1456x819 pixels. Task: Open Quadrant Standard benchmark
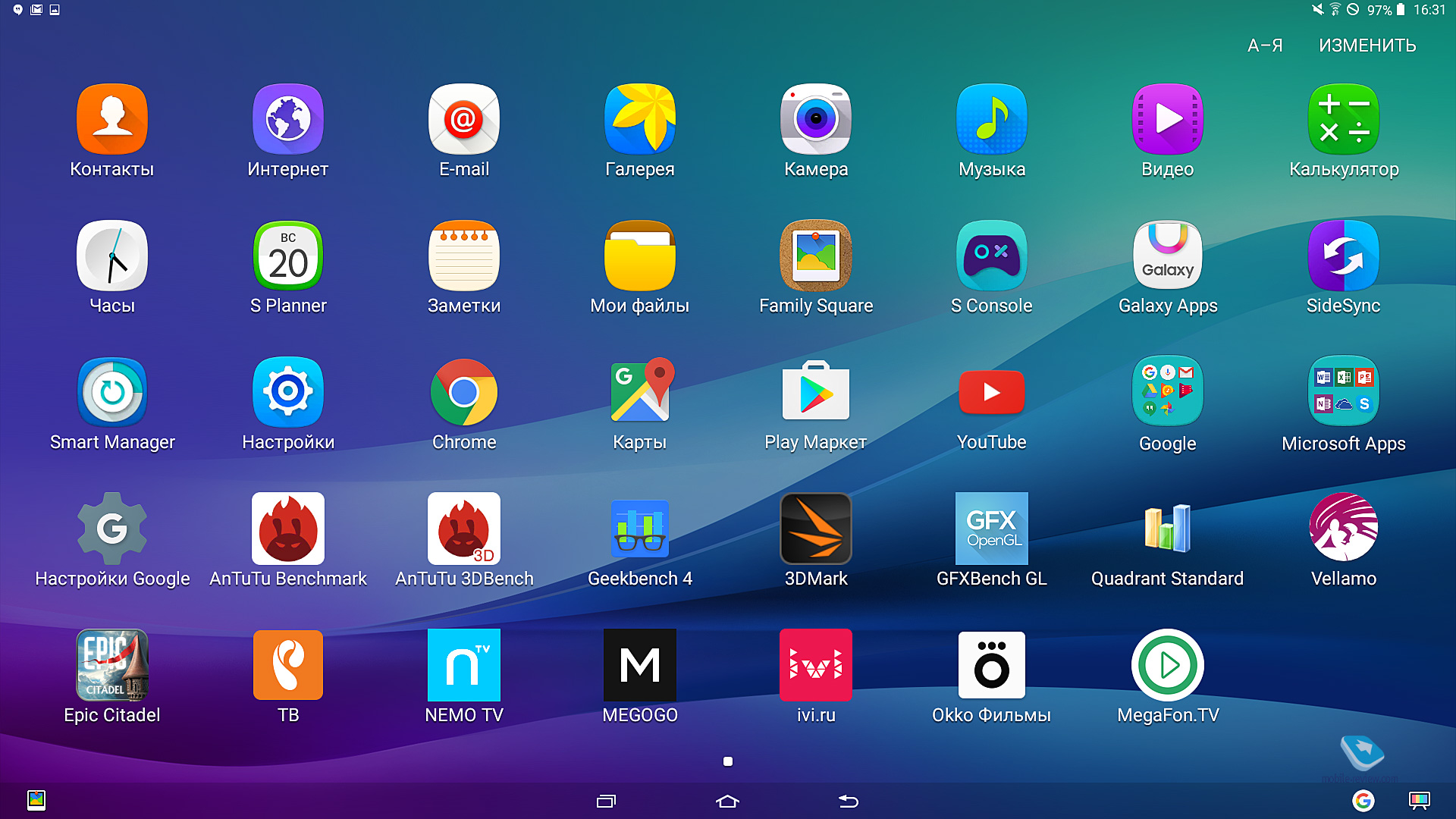1168,529
